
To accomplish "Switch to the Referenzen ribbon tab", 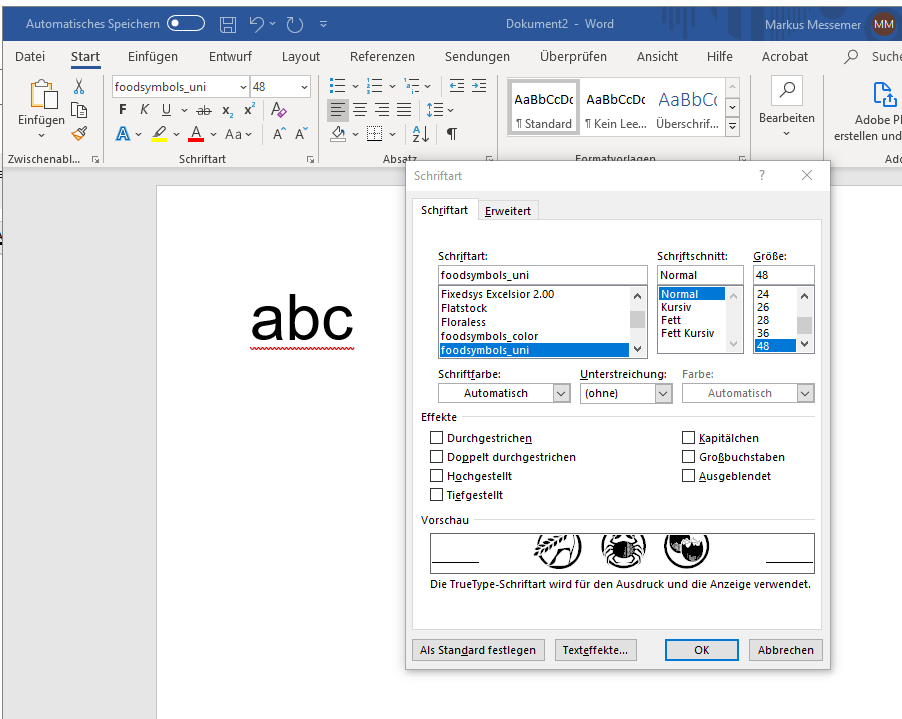I will pyautogui.click(x=382, y=56).
